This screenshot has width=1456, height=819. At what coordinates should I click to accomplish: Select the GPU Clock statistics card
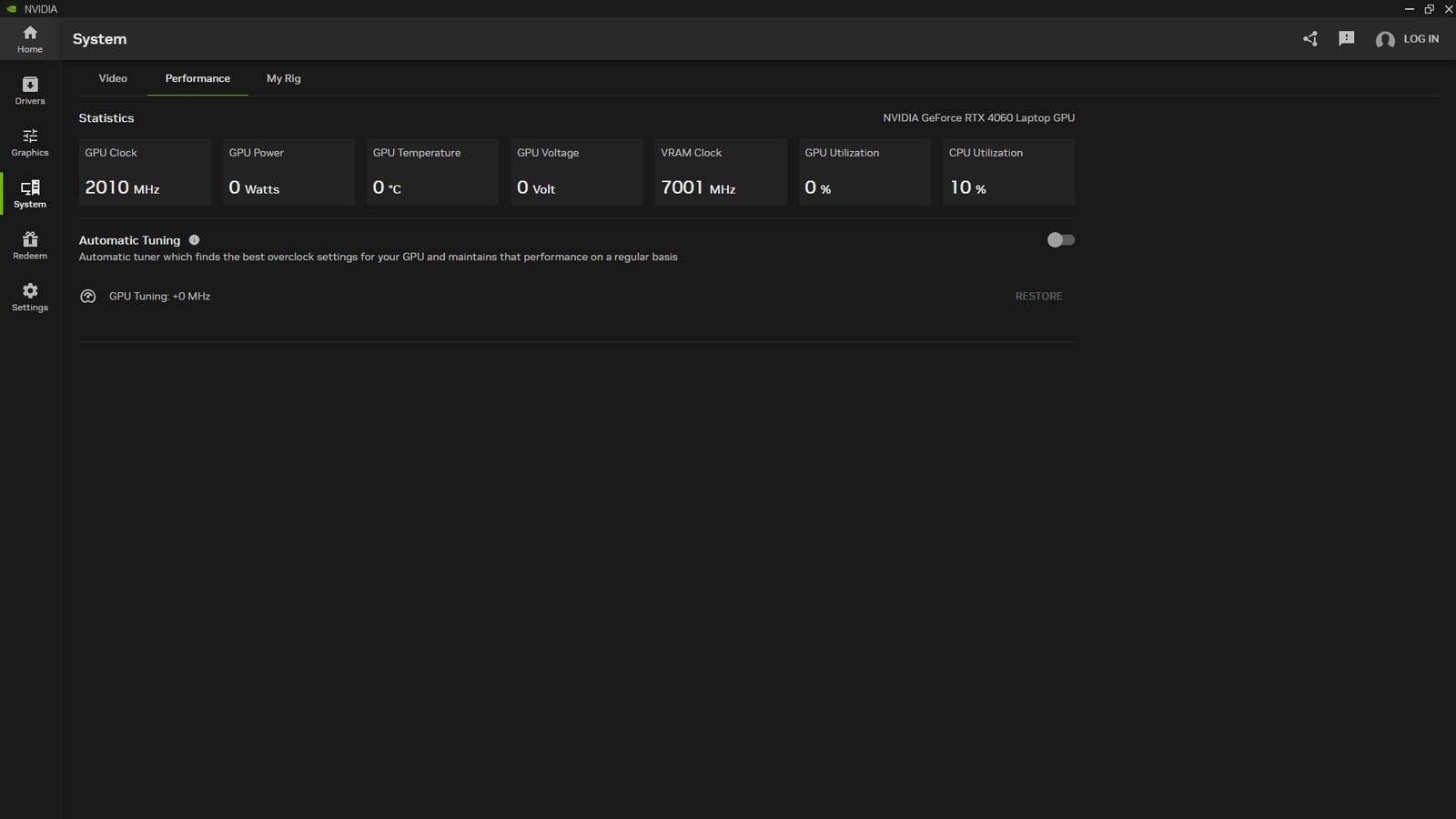(144, 172)
